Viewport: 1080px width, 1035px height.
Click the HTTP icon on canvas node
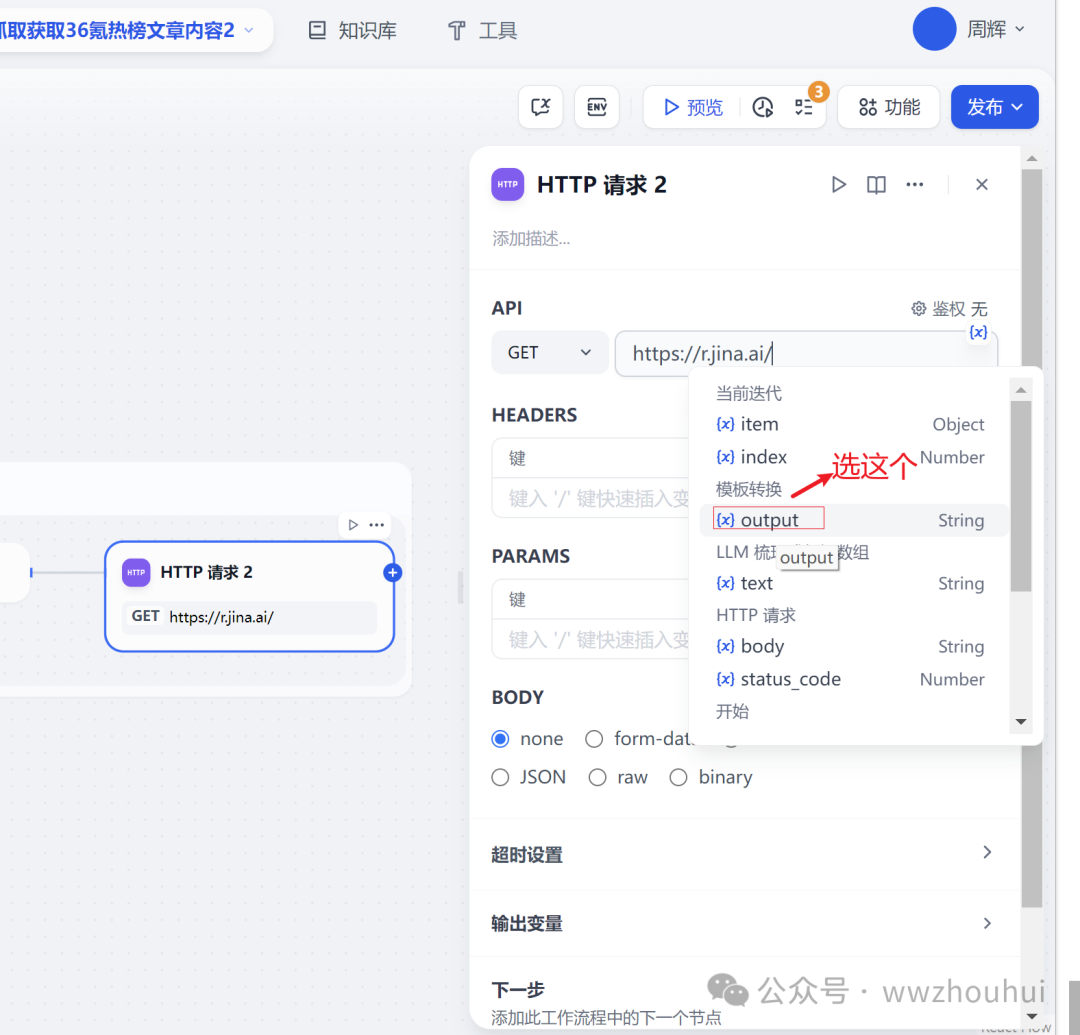coord(136,572)
